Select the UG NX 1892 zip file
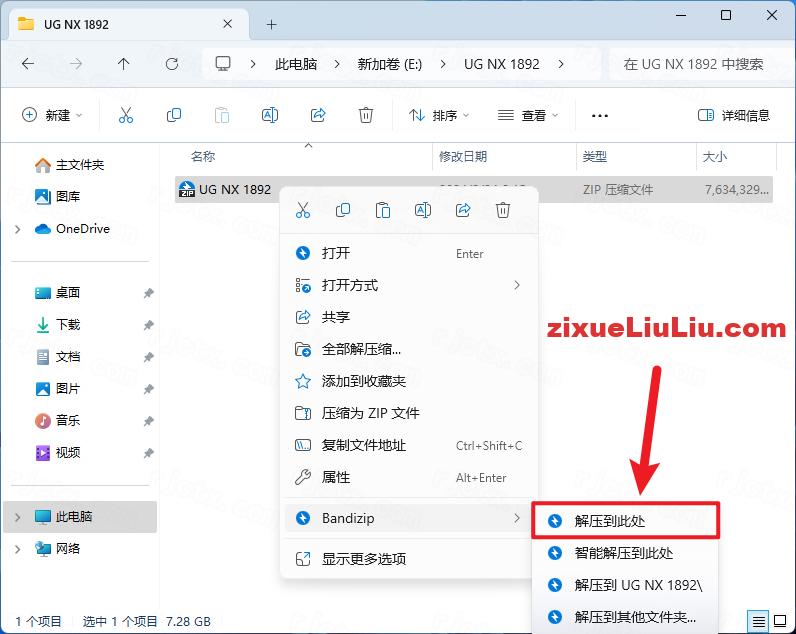 click(474, 189)
